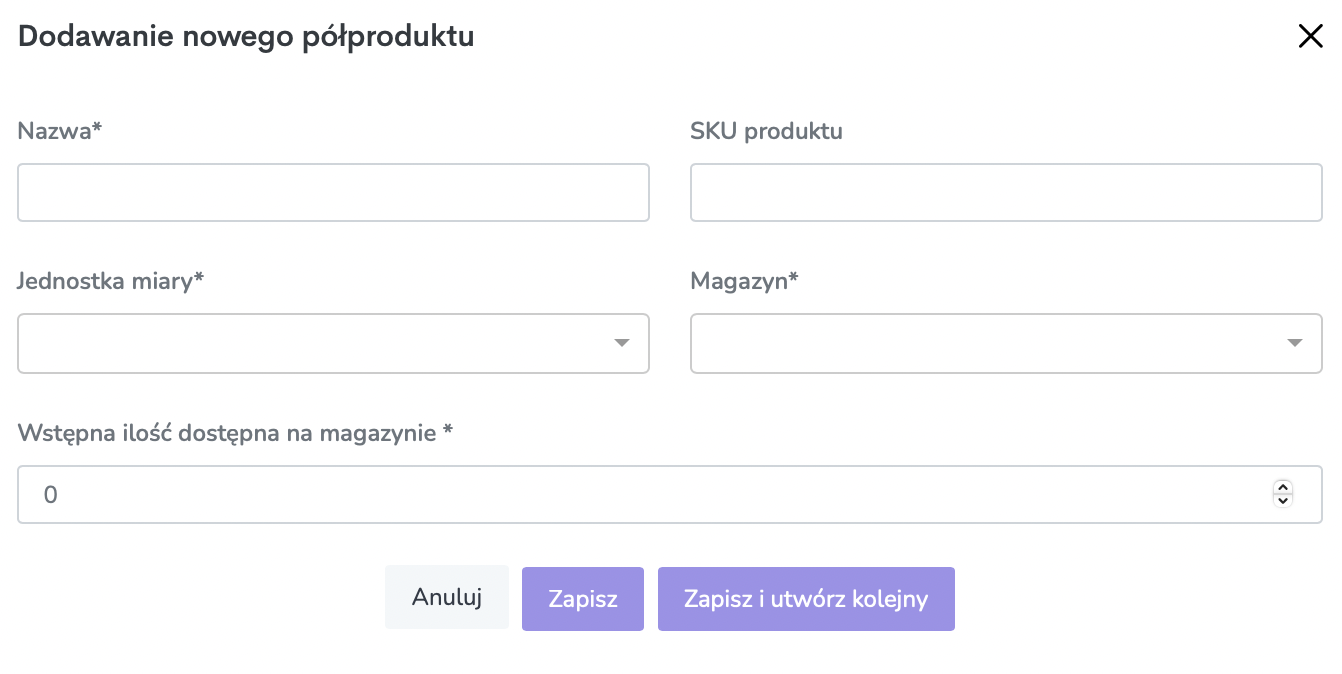The height and width of the screenshot is (674, 1342).
Task: Click the Magazyn* label
Action: click(x=744, y=281)
